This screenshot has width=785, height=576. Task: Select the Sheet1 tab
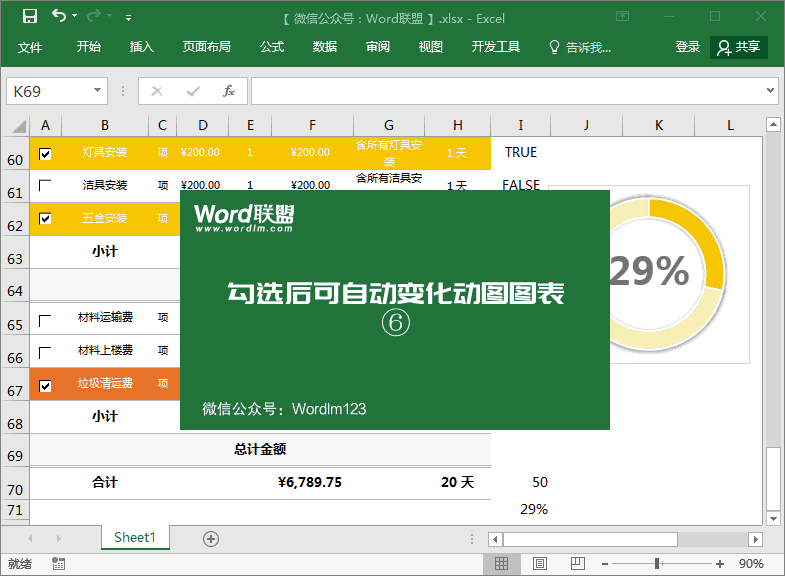coord(135,537)
